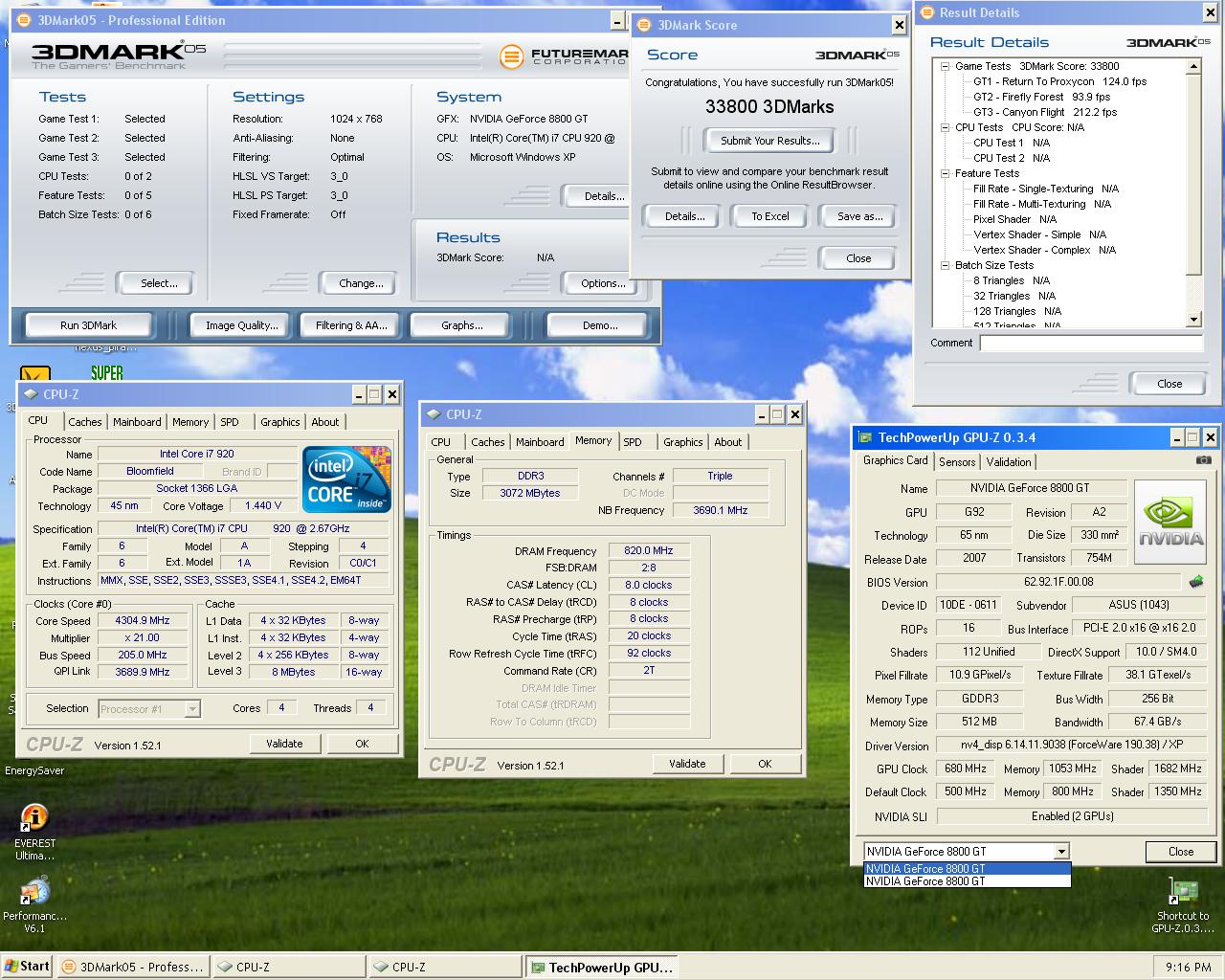The height and width of the screenshot is (980, 1225).
Task: Click the Run 3DMark button
Action: [x=88, y=325]
